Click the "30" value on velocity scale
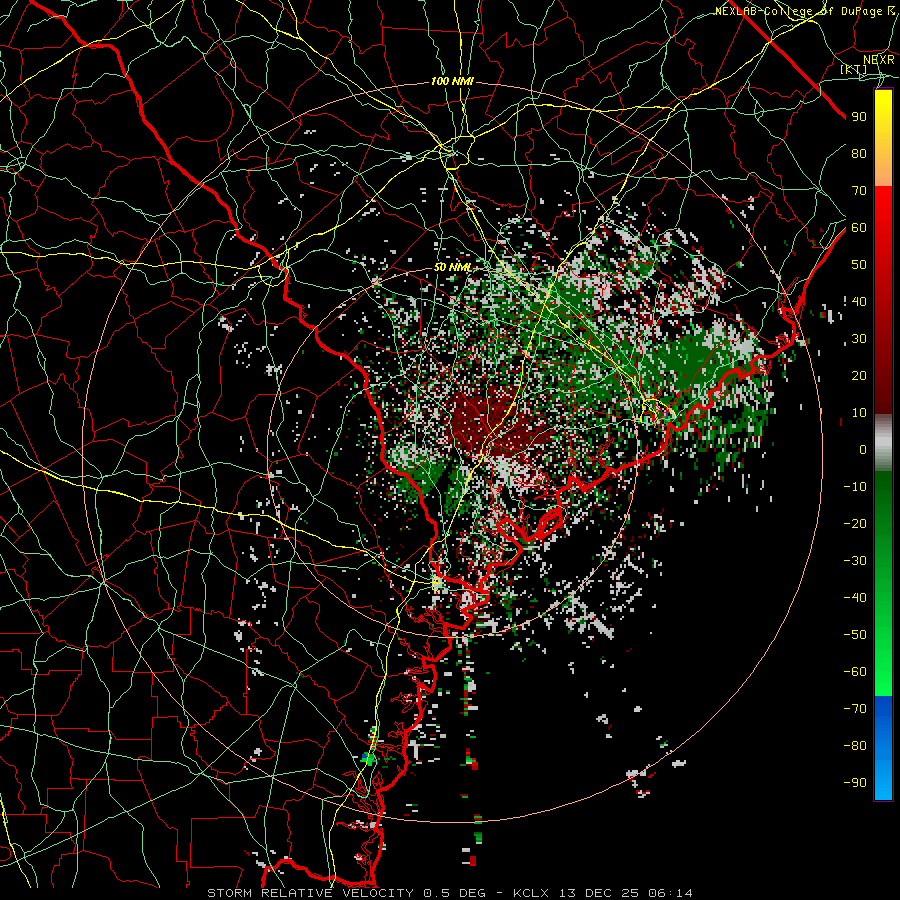900x900 pixels. pyautogui.click(x=859, y=339)
